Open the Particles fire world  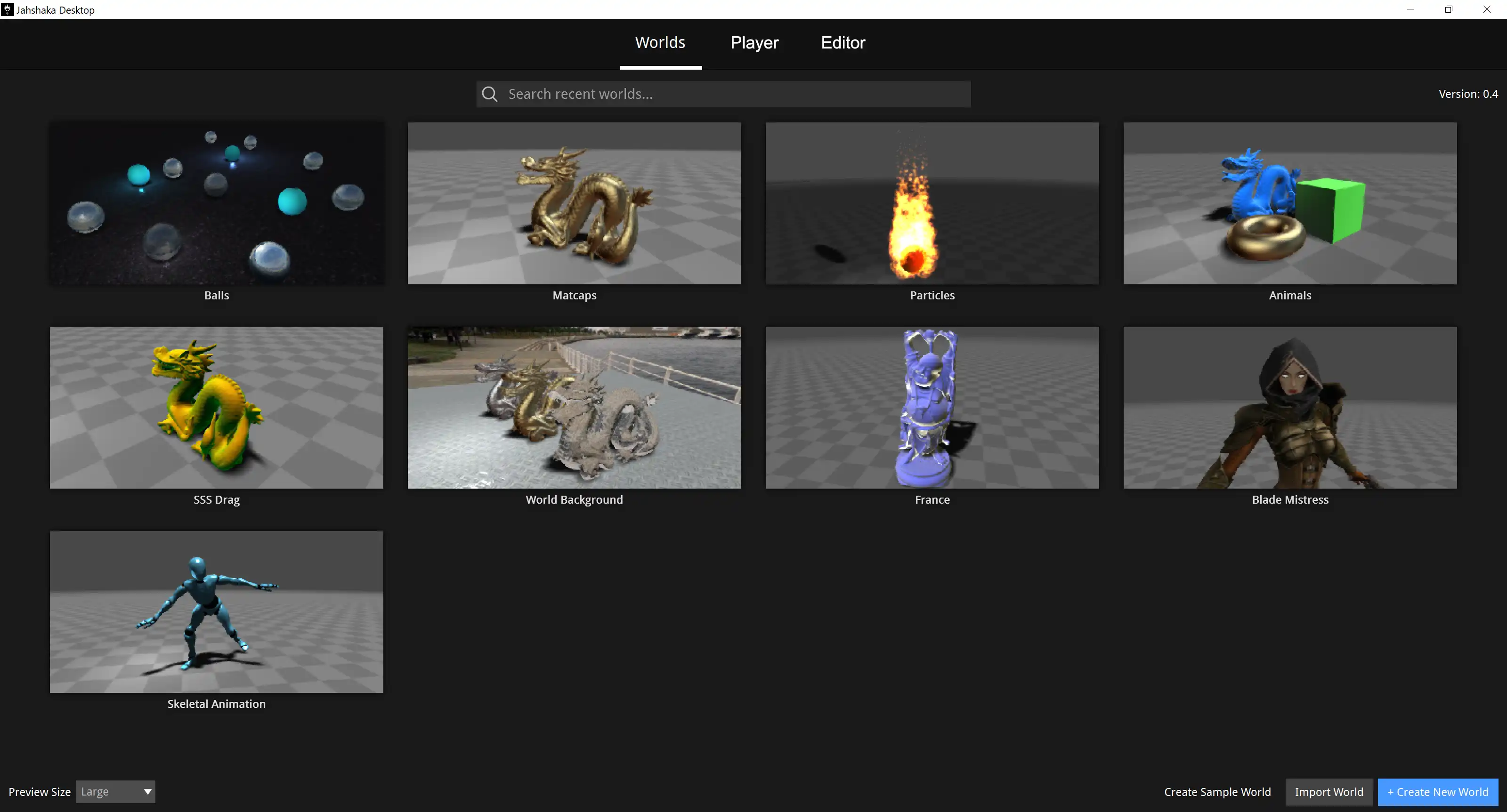(x=932, y=203)
